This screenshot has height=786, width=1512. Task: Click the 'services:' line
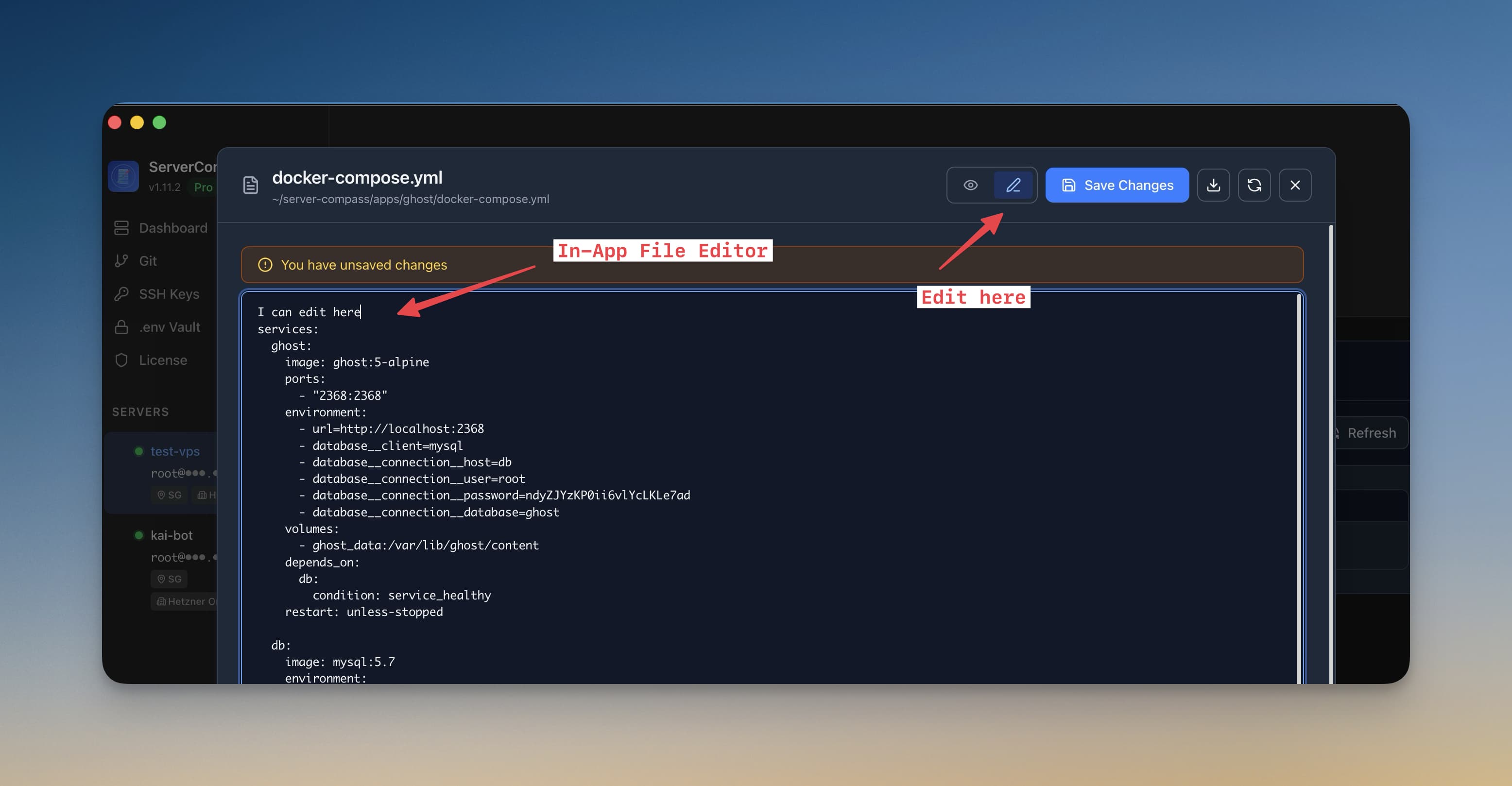pyautogui.click(x=288, y=329)
